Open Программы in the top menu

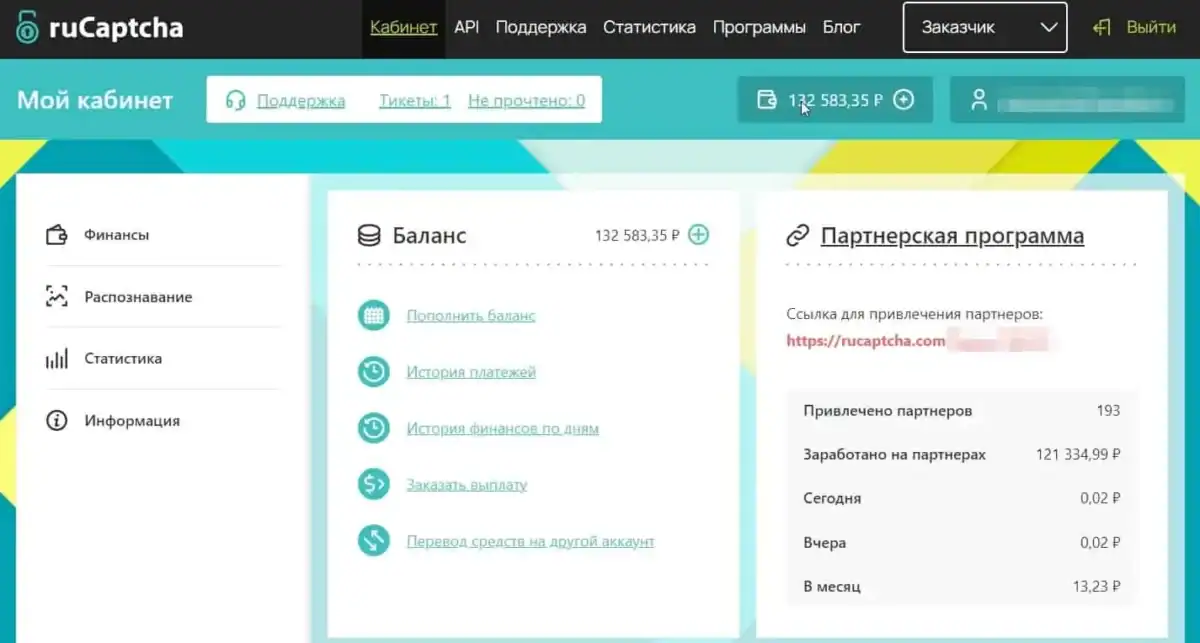(759, 27)
